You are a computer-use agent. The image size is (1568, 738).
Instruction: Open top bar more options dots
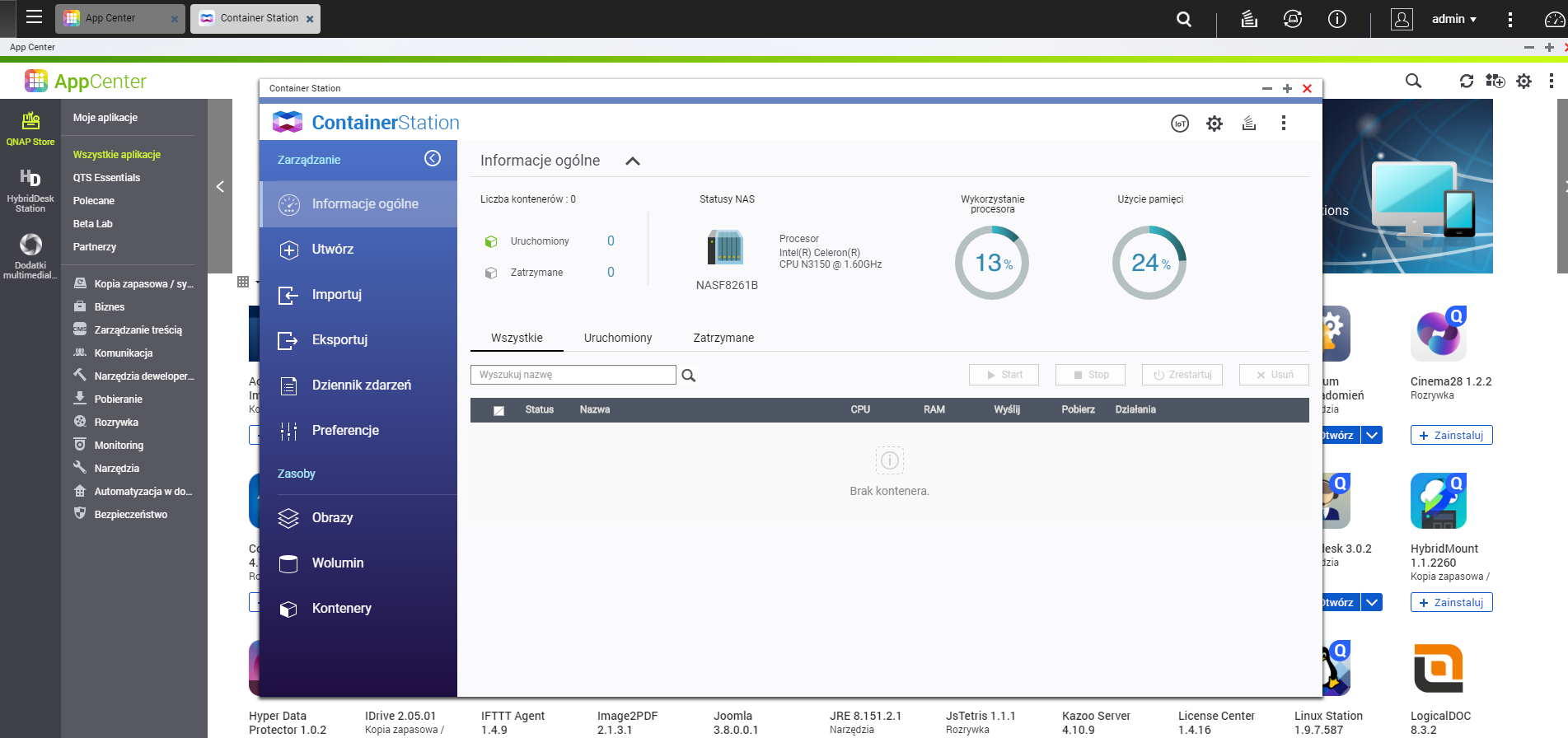1509,19
